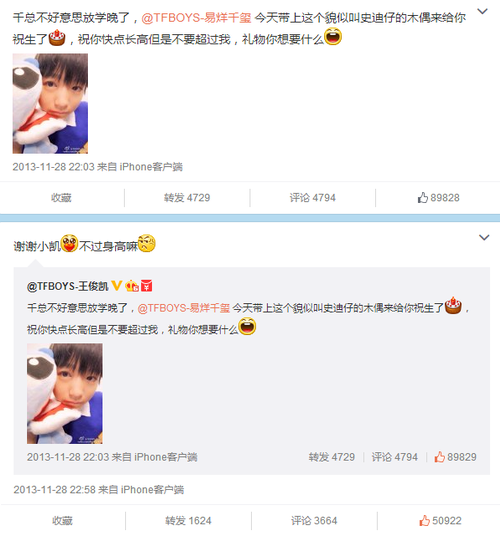The height and width of the screenshot is (545, 502).
Task: Click 转发 4729 under the first post
Action: [x=187, y=198]
